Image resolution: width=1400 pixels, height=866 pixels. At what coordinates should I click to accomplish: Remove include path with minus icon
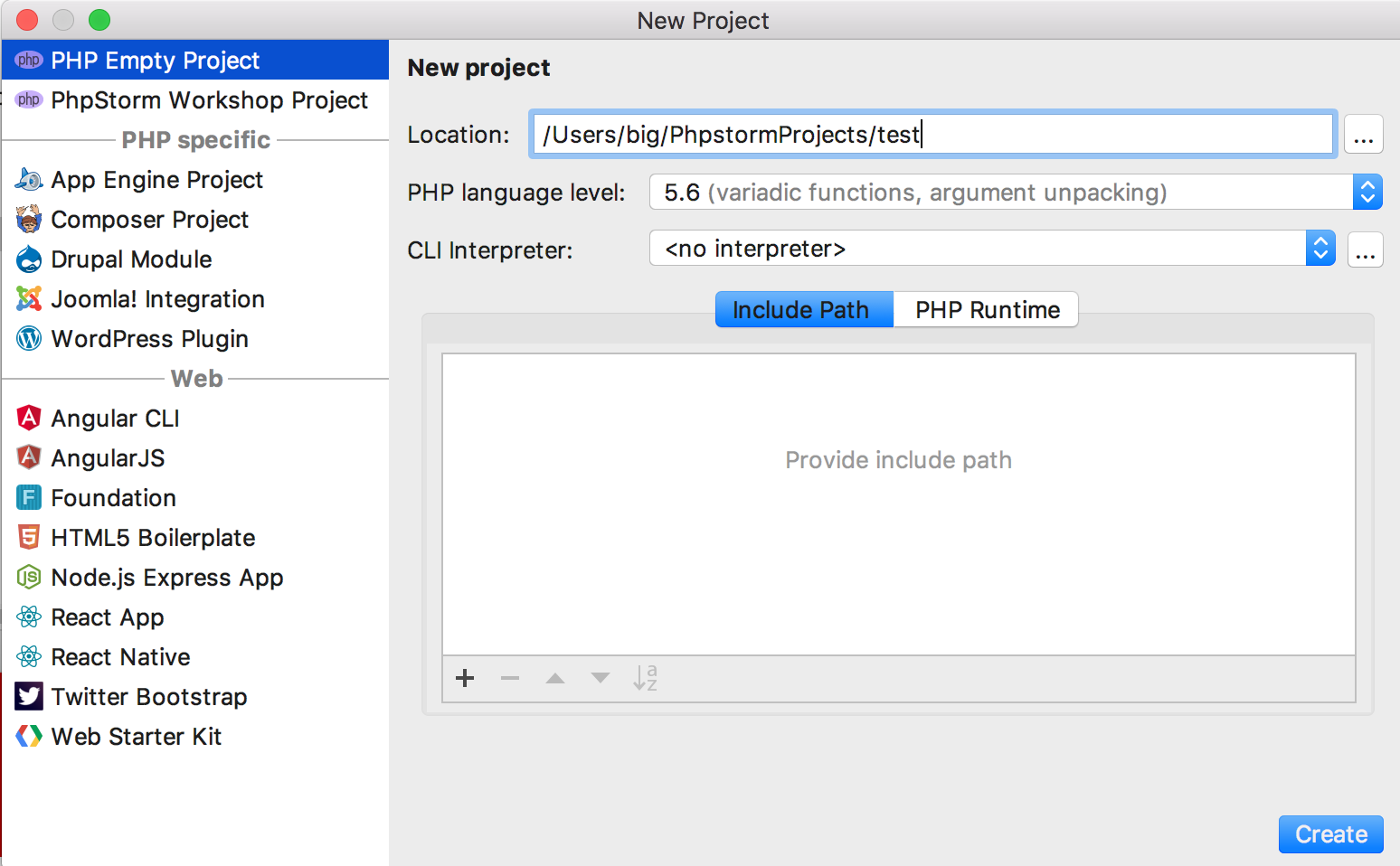pos(510,678)
